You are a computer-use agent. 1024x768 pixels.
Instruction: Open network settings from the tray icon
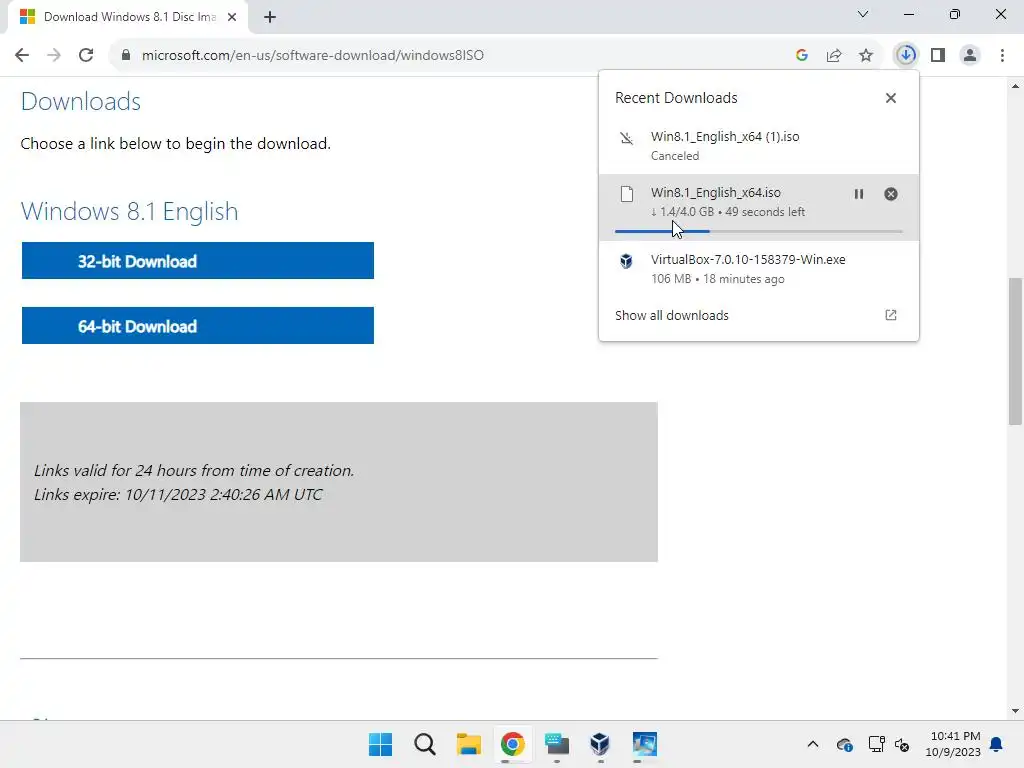coord(876,744)
